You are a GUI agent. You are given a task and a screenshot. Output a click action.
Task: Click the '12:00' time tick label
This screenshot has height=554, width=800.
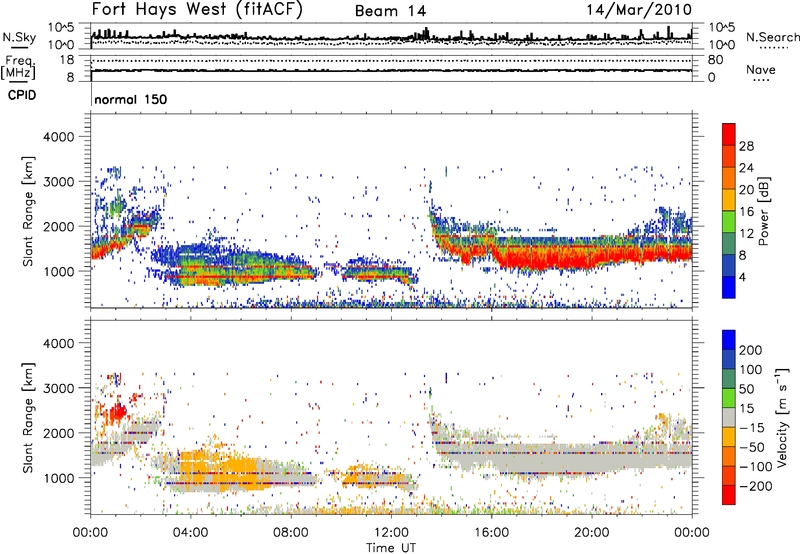[x=391, y=533]
